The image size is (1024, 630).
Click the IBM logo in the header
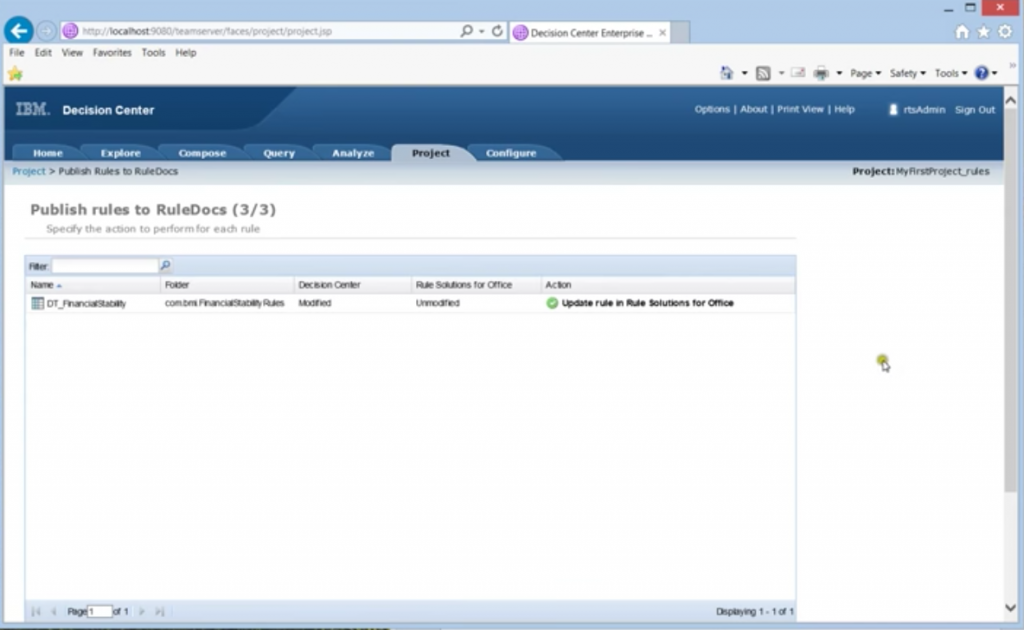33,109
